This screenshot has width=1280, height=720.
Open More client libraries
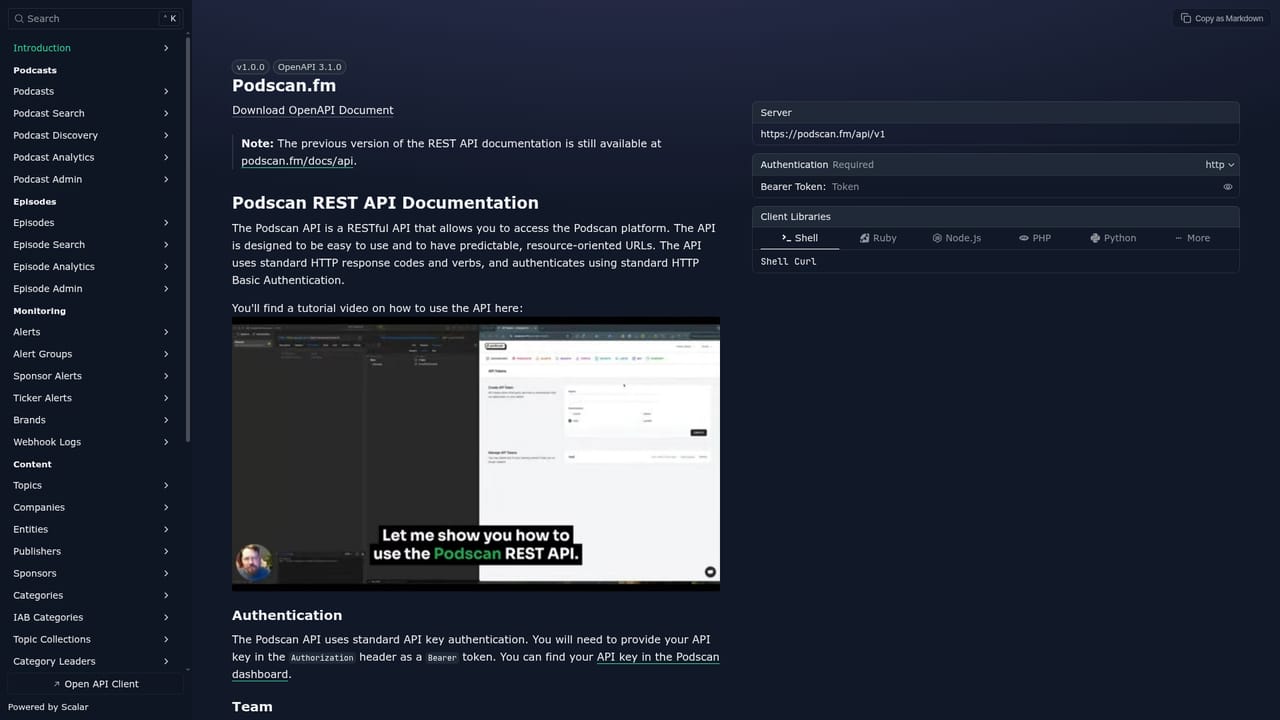pos(1192,238)
